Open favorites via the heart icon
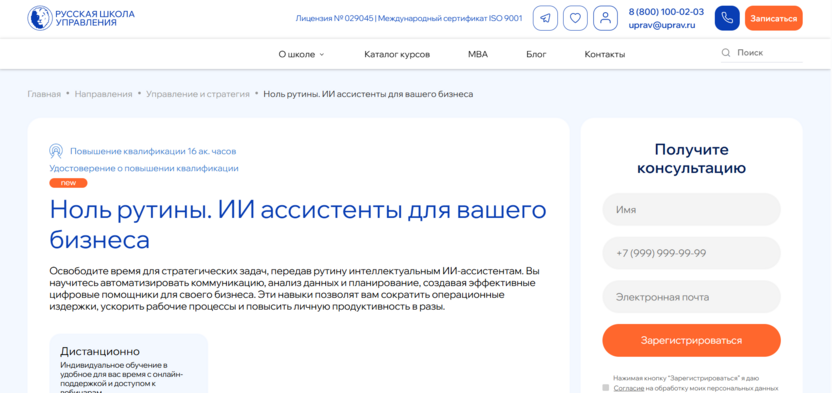 tap(575, 18)
